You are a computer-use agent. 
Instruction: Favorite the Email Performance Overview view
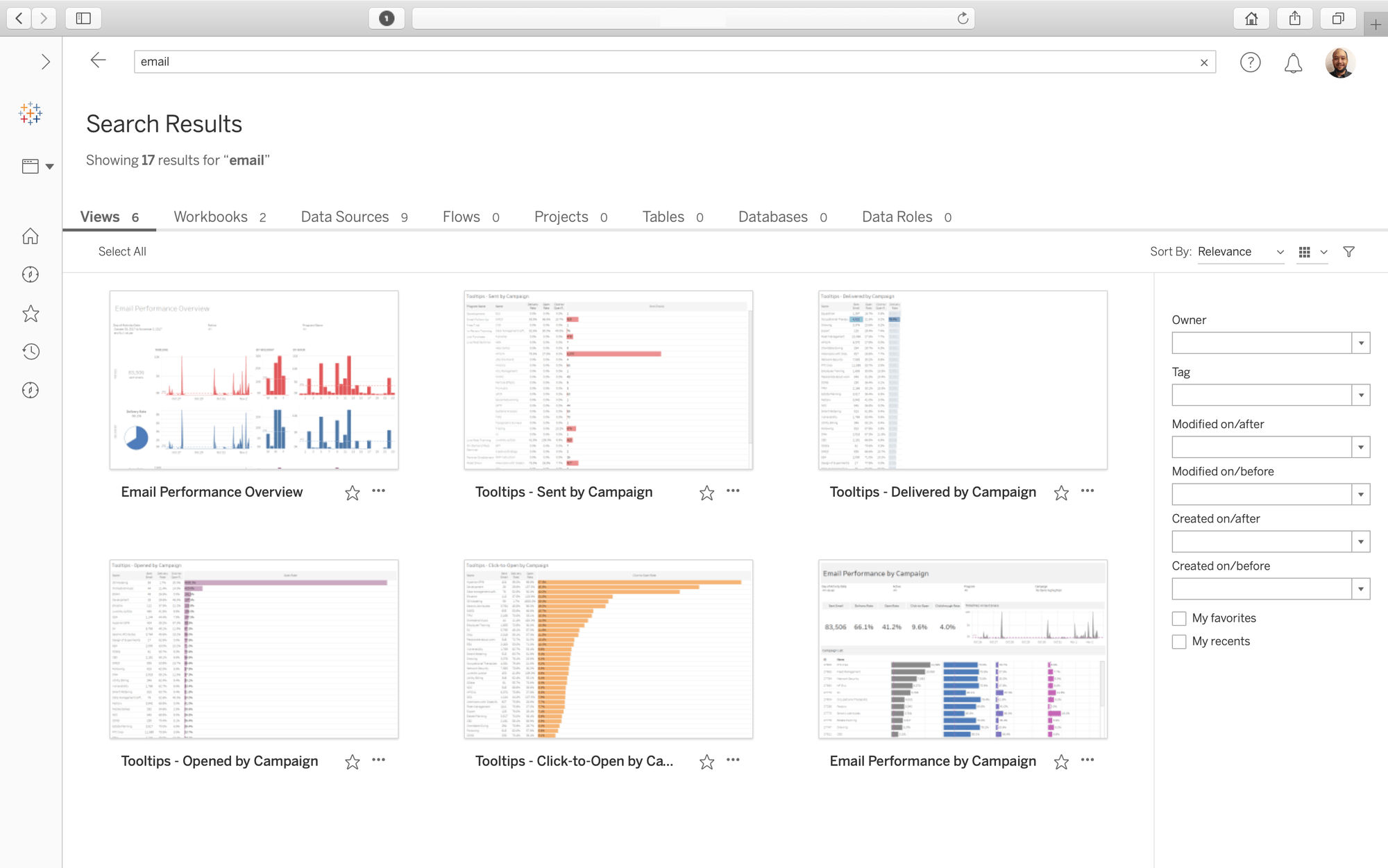353,493
